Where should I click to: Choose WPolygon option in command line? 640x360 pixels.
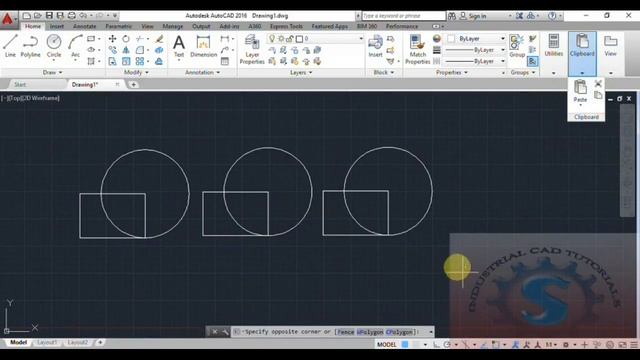[x=370, y=332]
